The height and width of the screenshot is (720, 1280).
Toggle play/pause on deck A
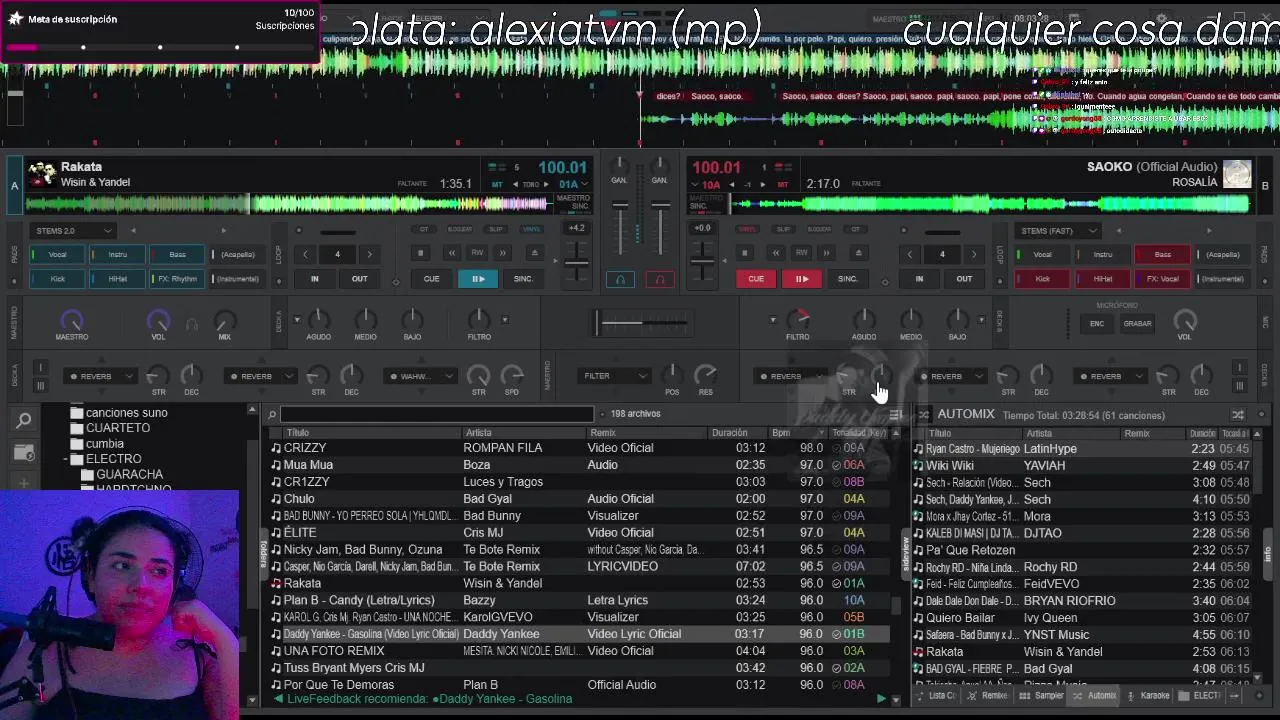[x=478, y=279]
